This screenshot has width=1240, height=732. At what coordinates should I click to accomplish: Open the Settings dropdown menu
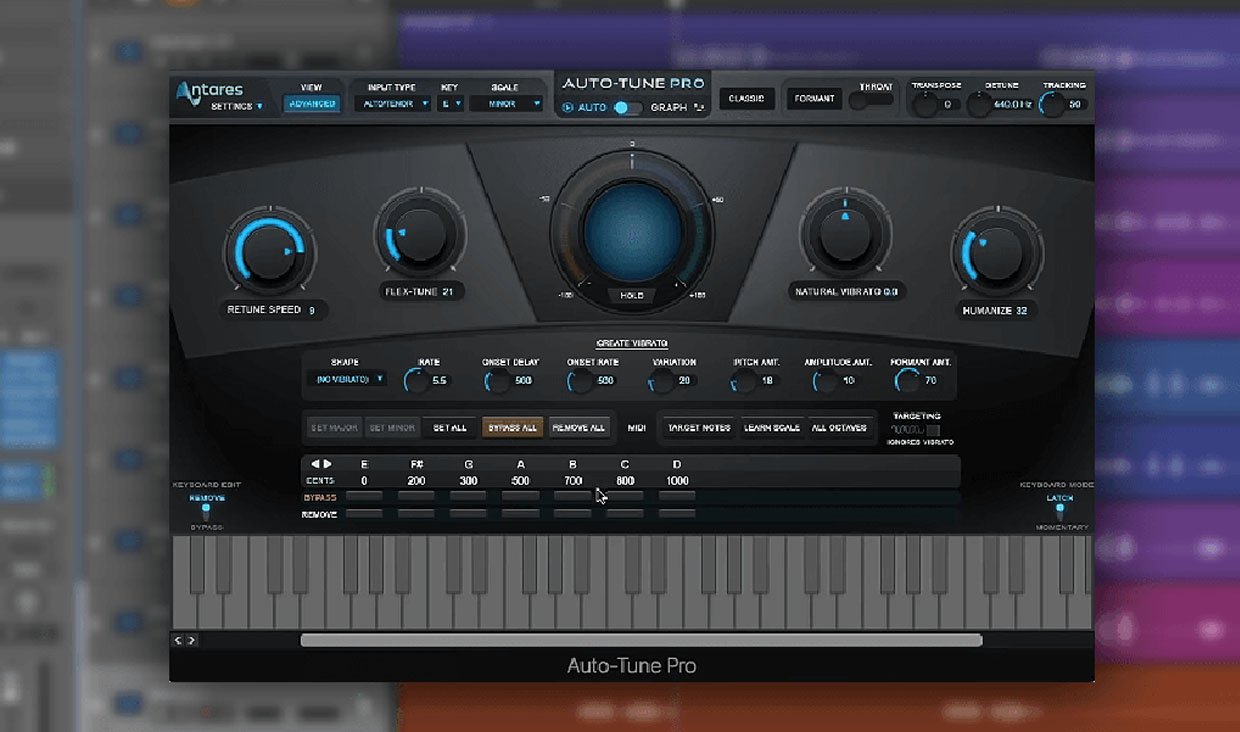[237, 106]
